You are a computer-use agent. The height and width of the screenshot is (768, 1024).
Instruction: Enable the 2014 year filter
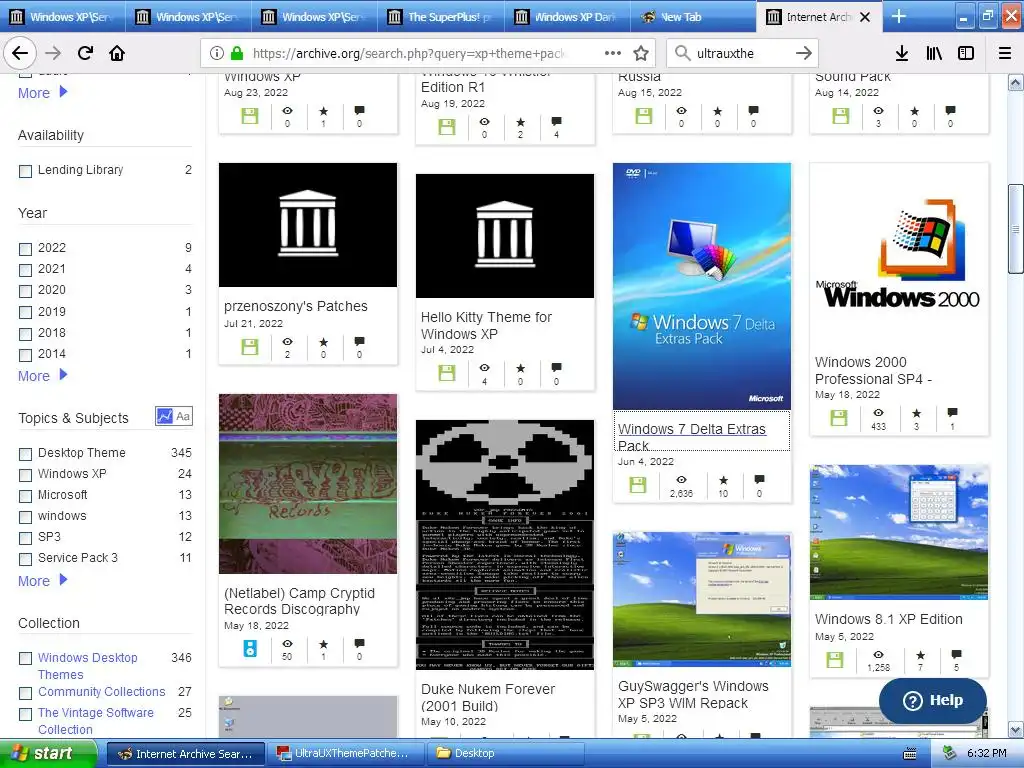(25, 355)
